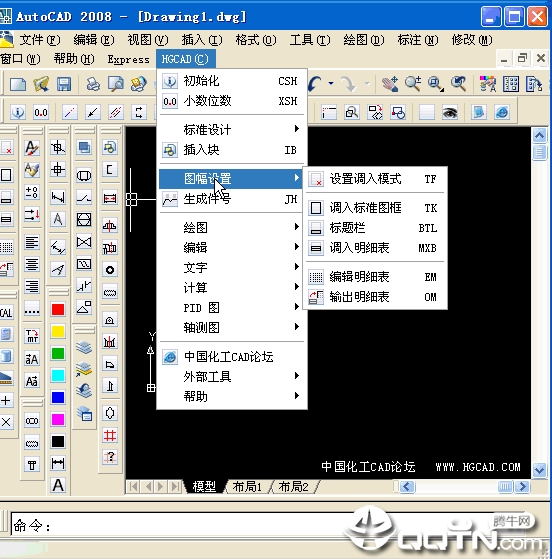Click the Undo arrow icon

(315, 84)
